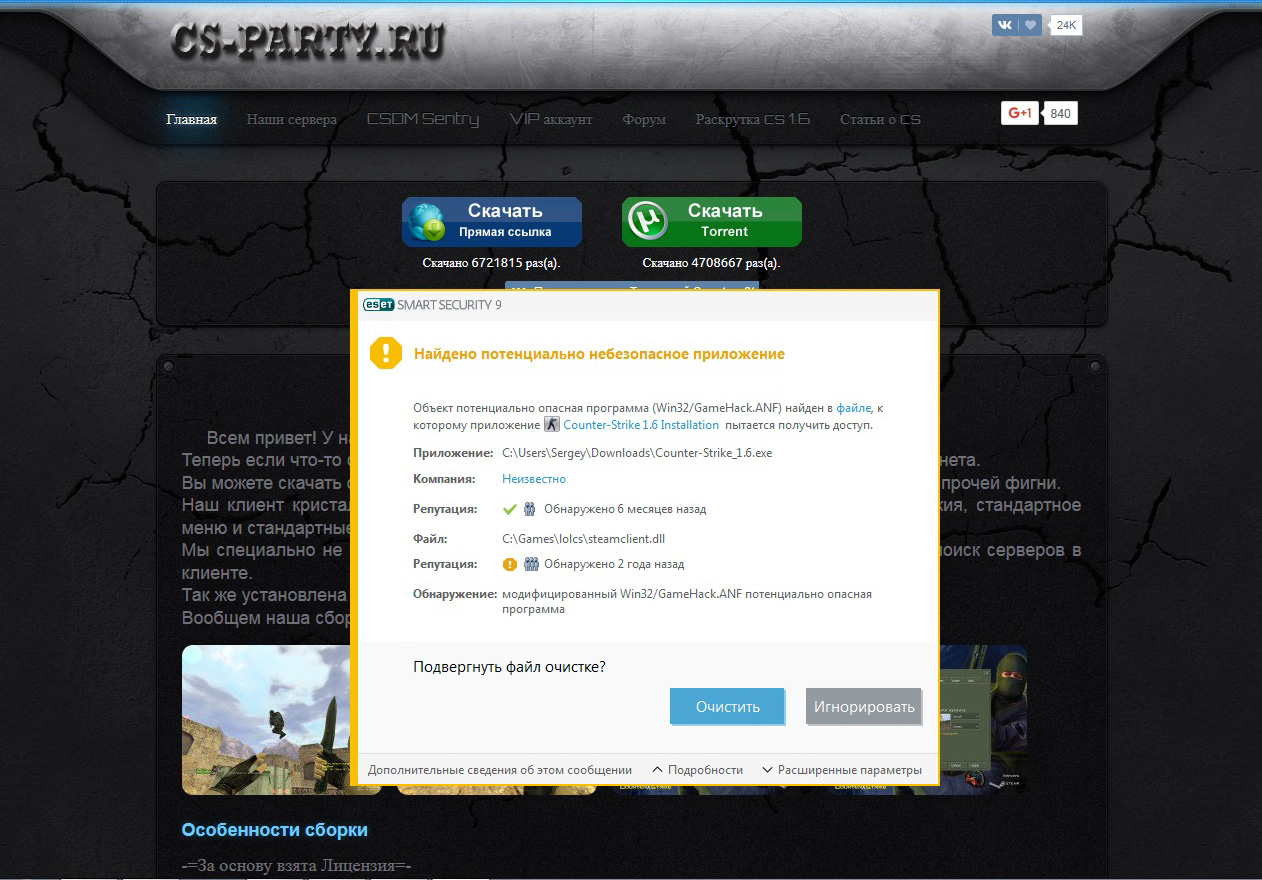Click the VK share icon
Image resolution: width=1262 pixels, height=880 pixels.
1005,25
